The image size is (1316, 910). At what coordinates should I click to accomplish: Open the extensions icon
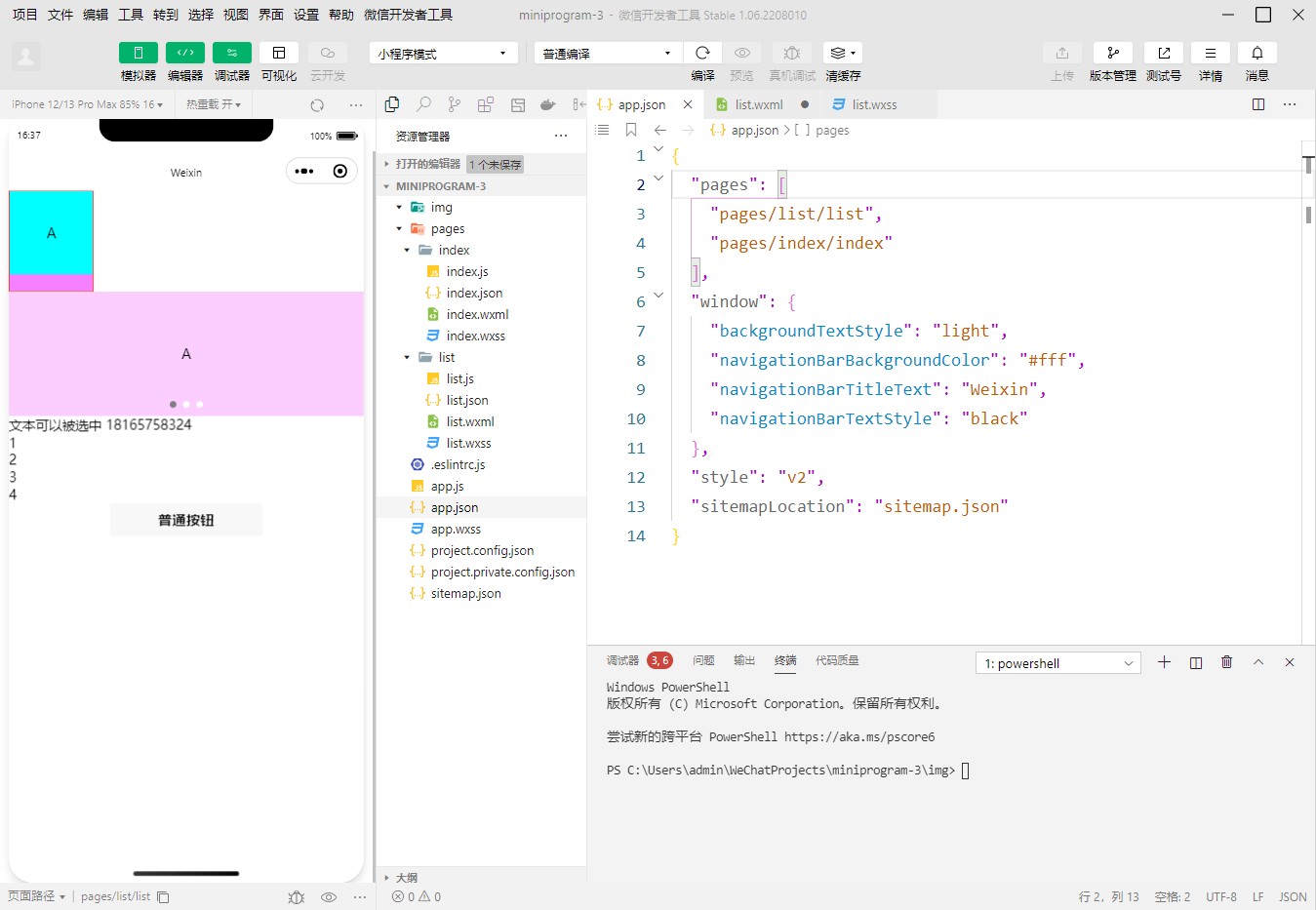486,104
